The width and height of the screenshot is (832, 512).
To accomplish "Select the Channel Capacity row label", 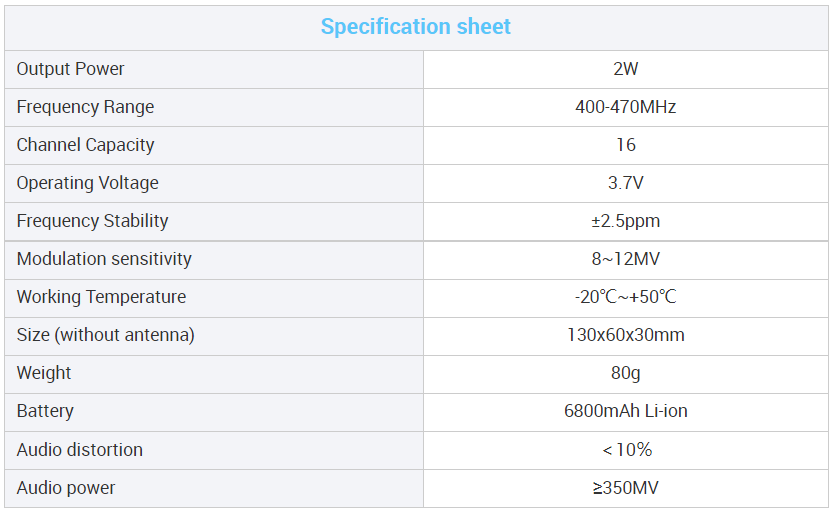I will (85, 145).
